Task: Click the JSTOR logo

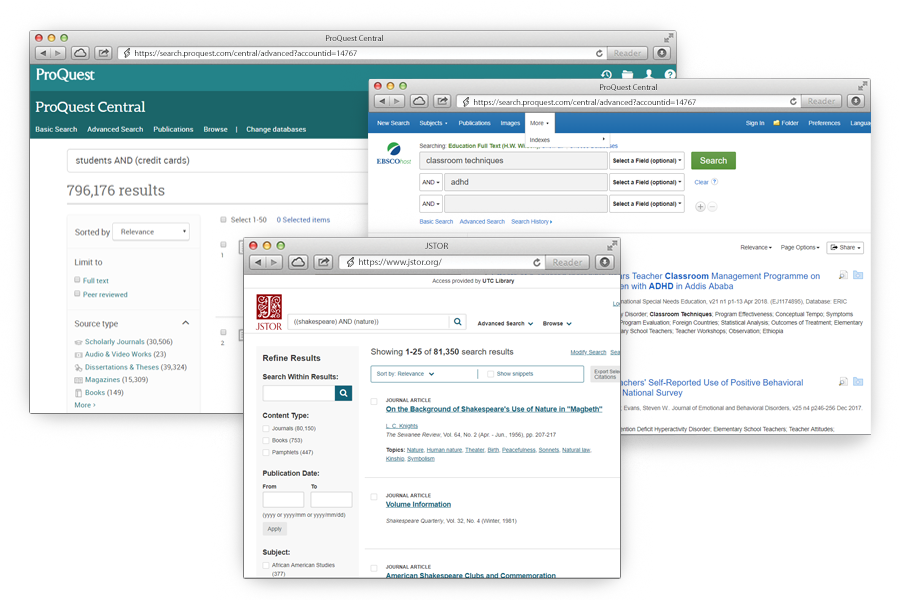Action: click(x=269, y=312)
